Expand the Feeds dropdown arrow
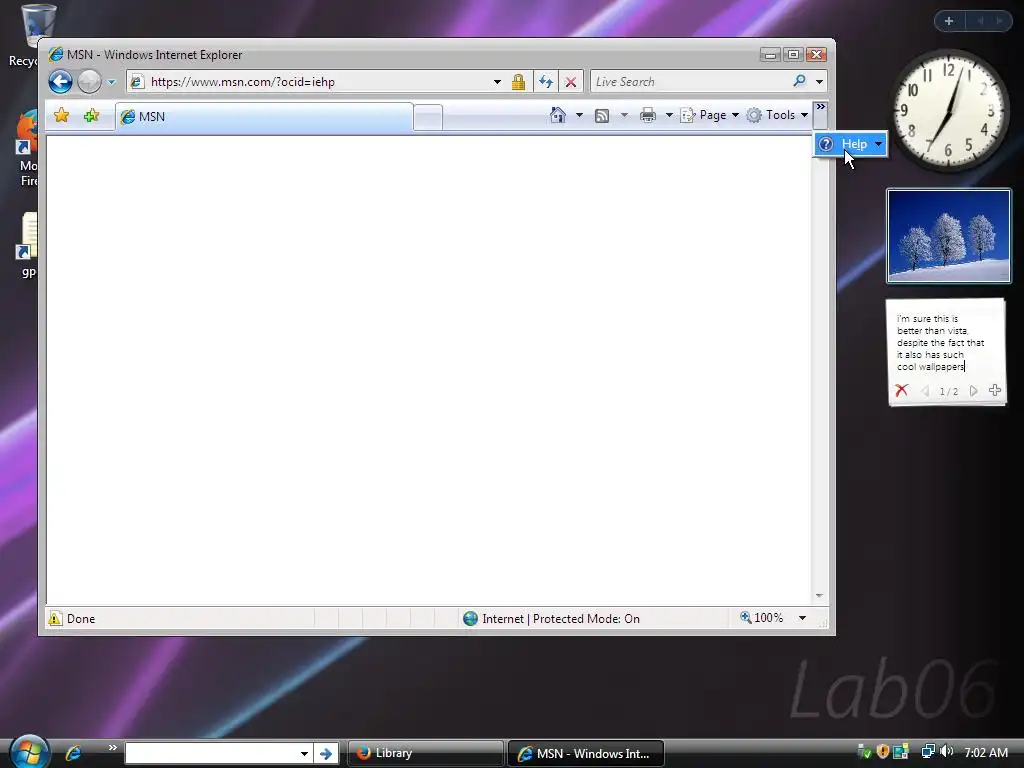The height and width of the screenshot is (768, 1024). 624,116
